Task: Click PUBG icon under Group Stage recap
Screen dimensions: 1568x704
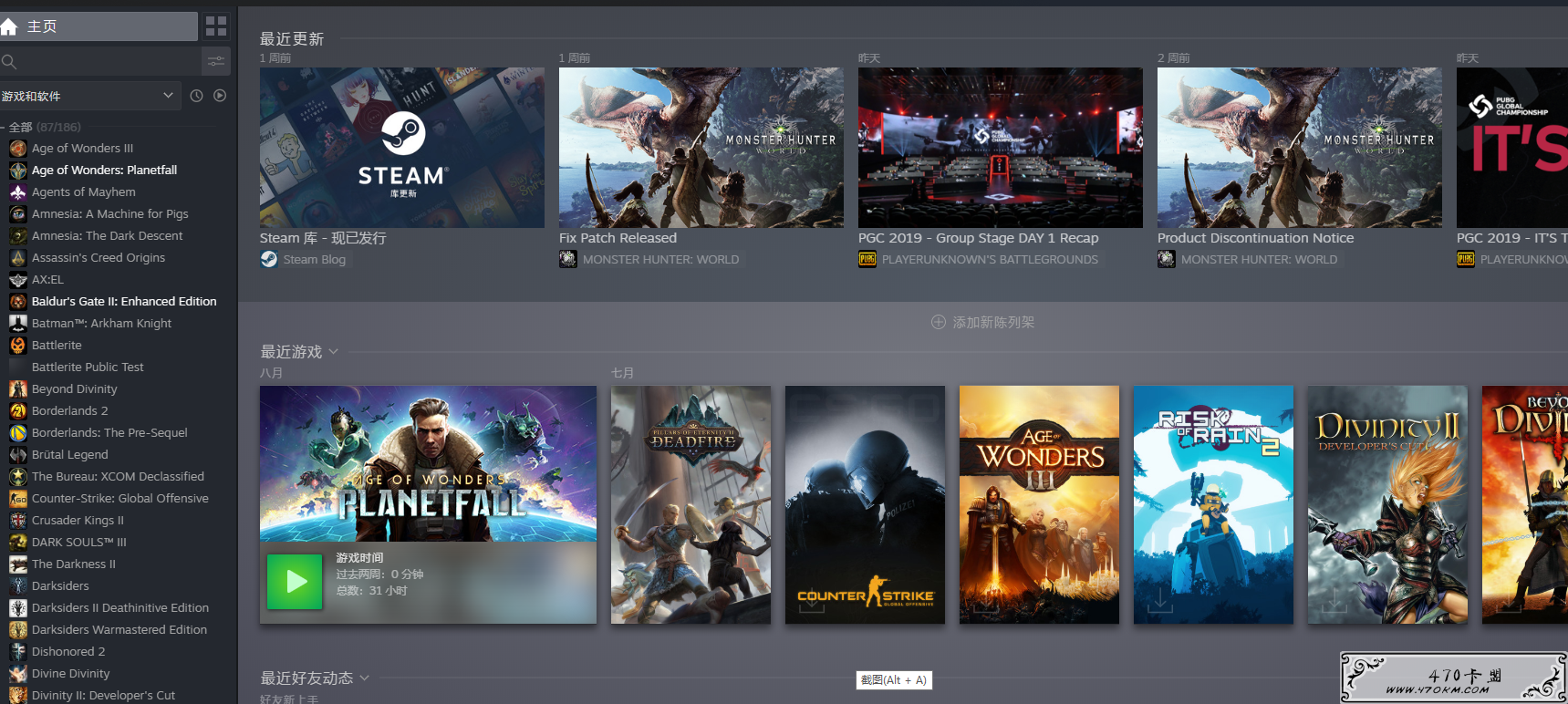Action: point(867,260)
